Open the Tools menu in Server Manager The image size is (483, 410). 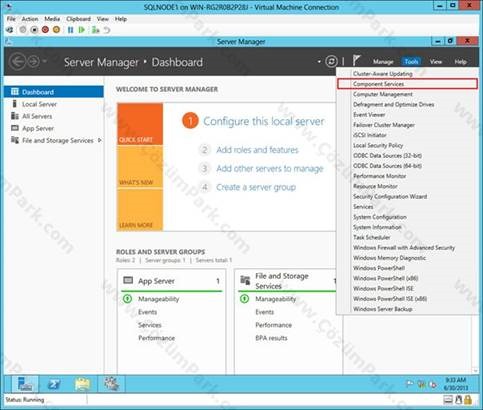tap(411, 62)
